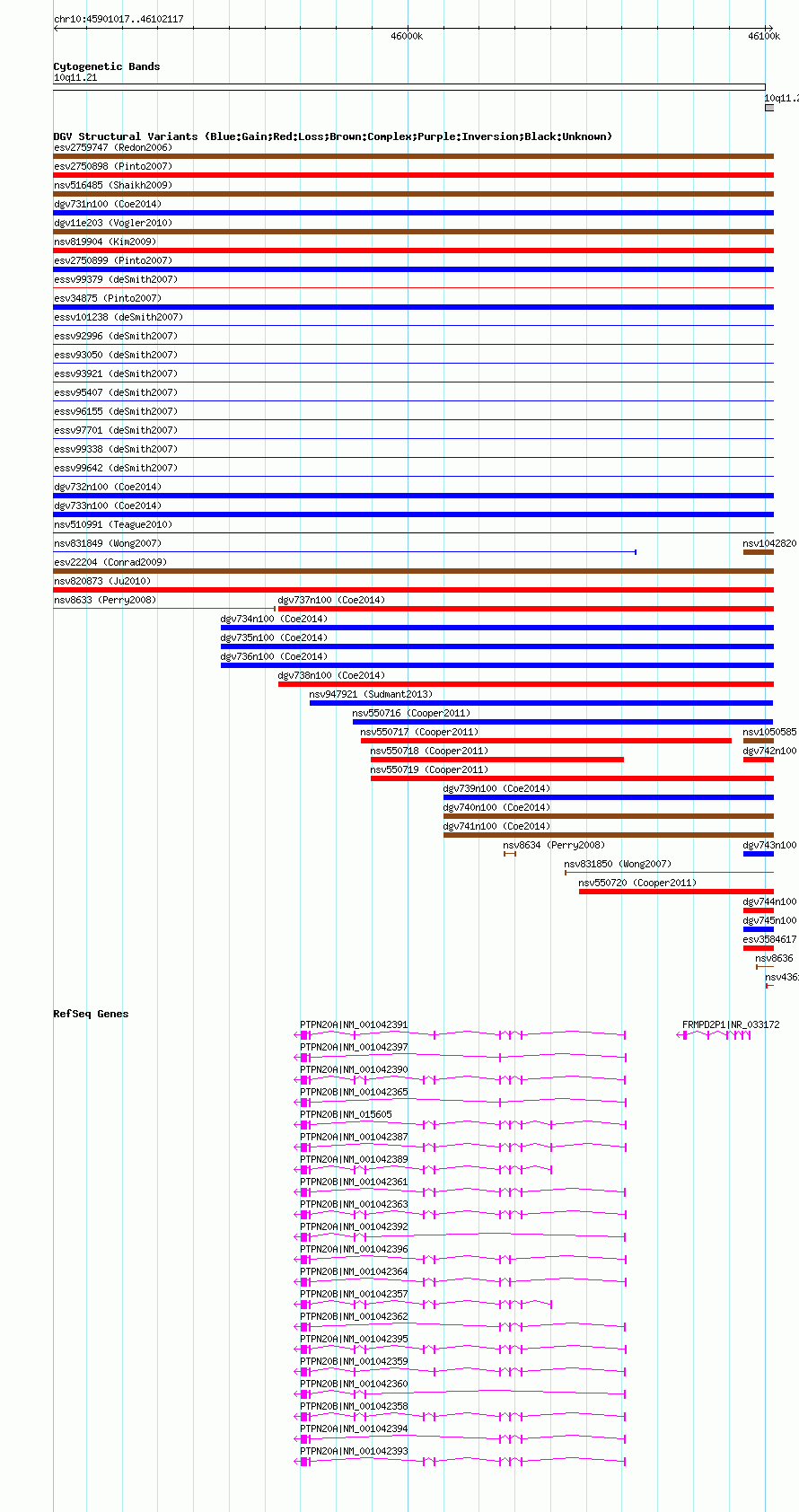Image resolution: width=799 pixels, height=1512 pixels.
Task: Select dgv734n100 (Coe2014) label
Action: pos(274,619)
